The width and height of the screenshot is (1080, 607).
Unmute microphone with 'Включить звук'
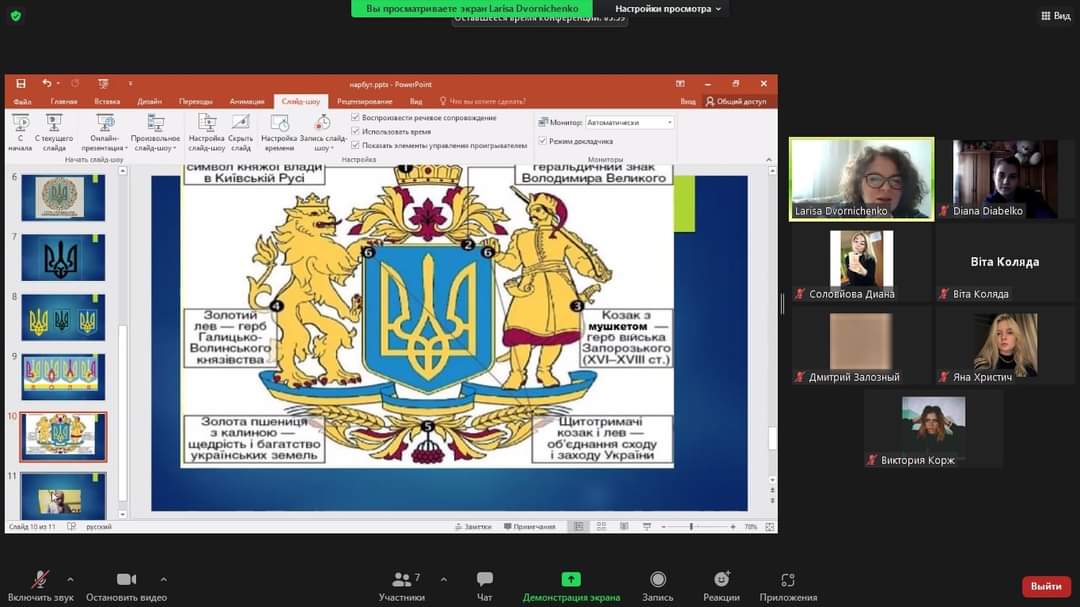pyautogui.click(x=40, y=580)
